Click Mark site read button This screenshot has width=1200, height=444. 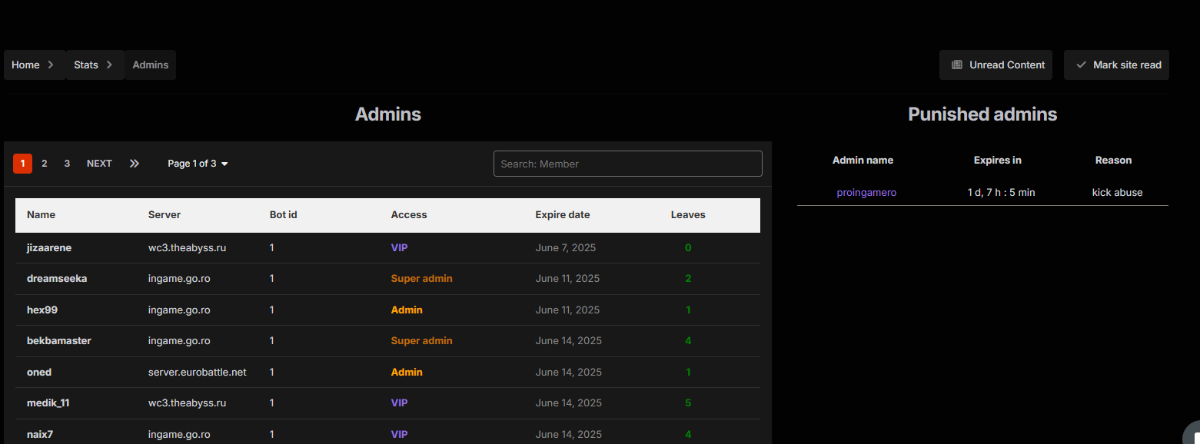click(1116, 65)
